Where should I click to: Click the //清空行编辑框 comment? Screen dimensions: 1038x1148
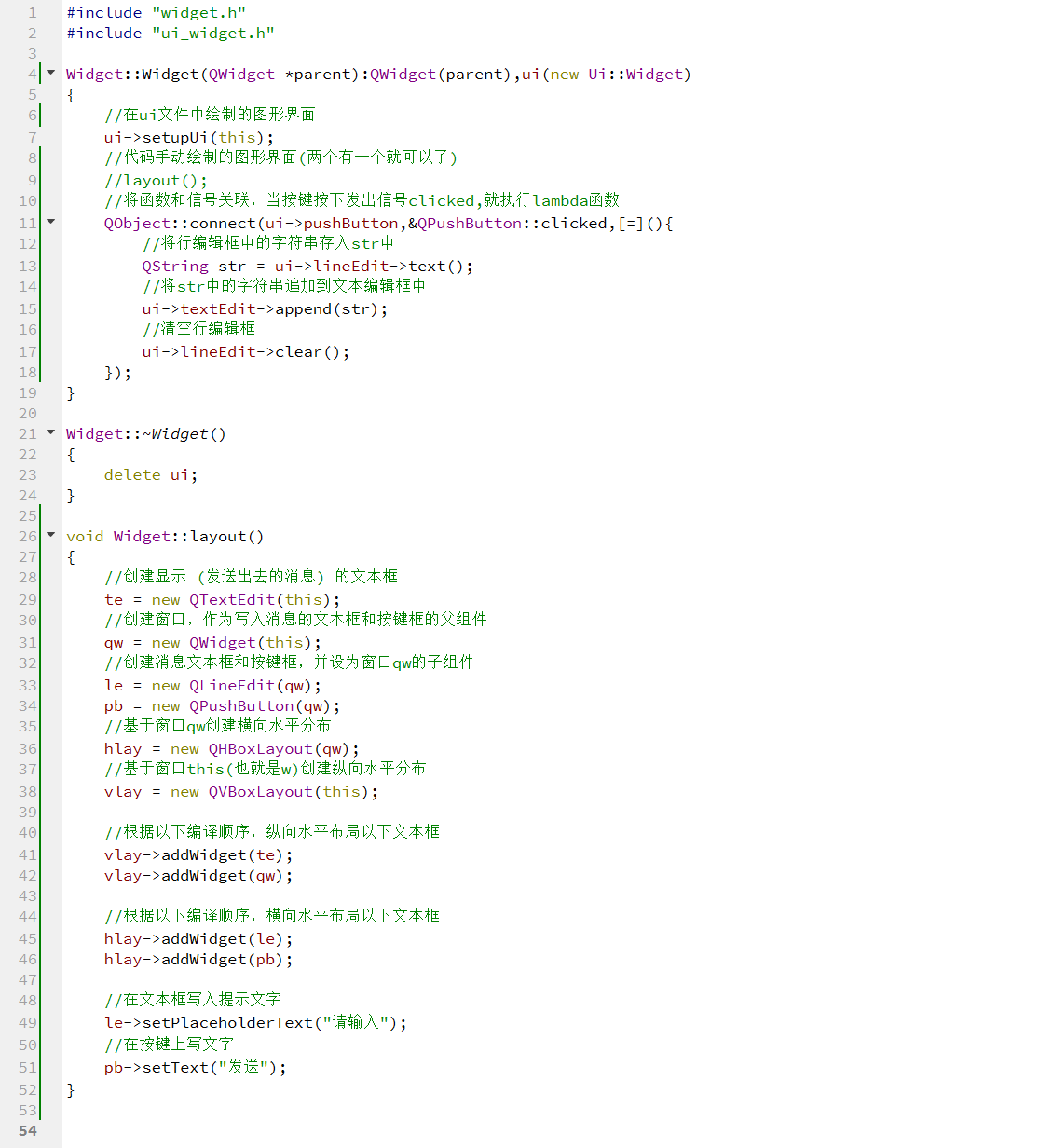coord(198,329)
